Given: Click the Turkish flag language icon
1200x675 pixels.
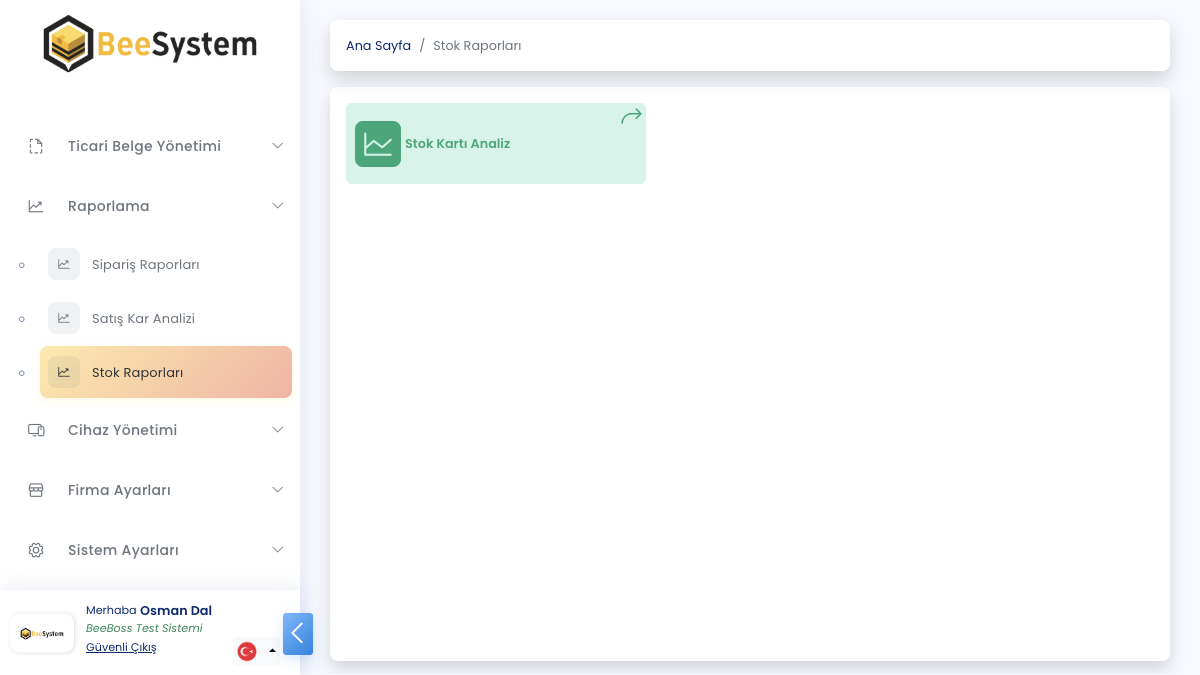Looking at the screenshot, I should (247, 651).
